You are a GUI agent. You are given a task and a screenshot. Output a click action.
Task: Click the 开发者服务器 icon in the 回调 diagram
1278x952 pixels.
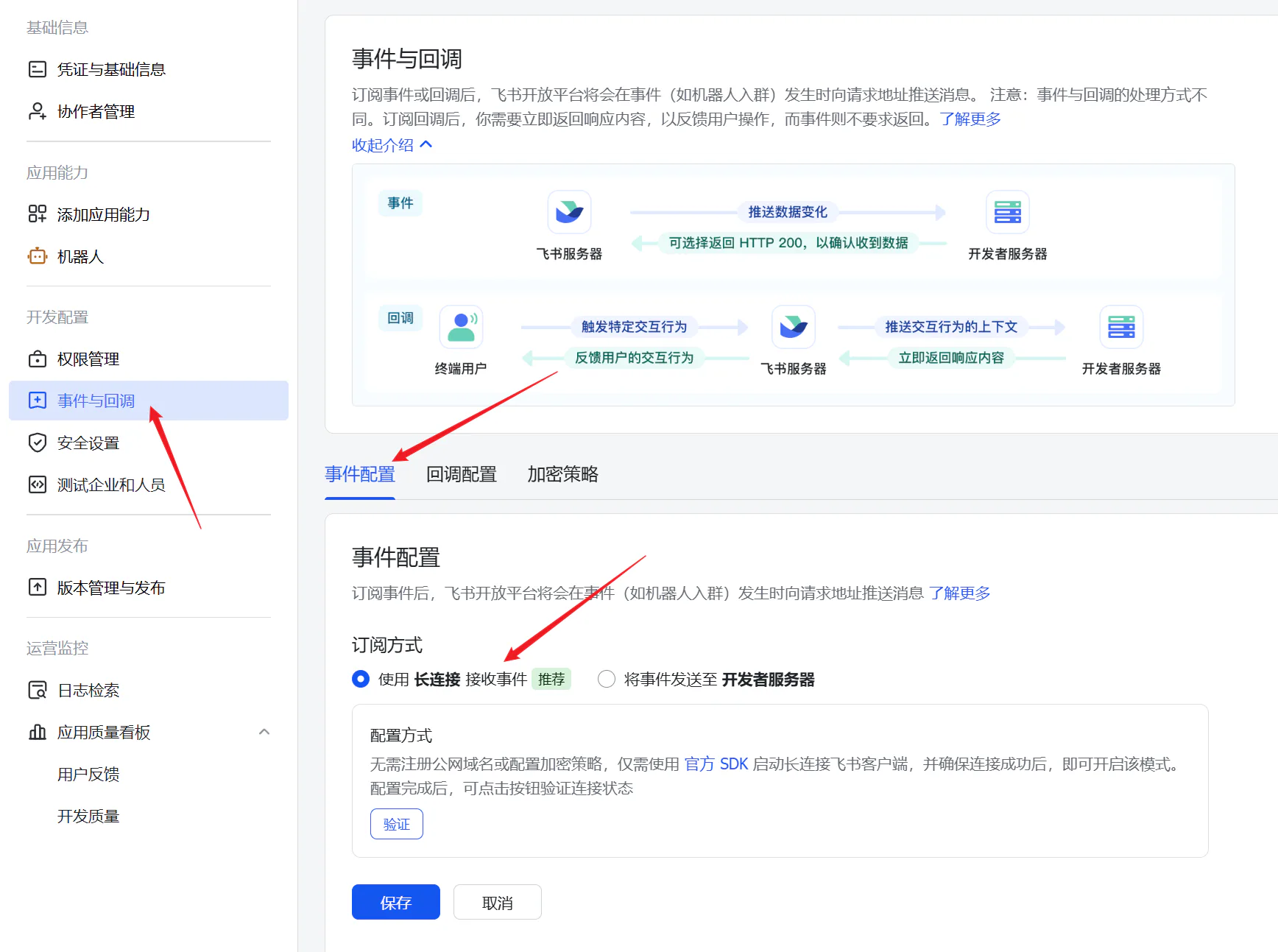coord(1121,327)
